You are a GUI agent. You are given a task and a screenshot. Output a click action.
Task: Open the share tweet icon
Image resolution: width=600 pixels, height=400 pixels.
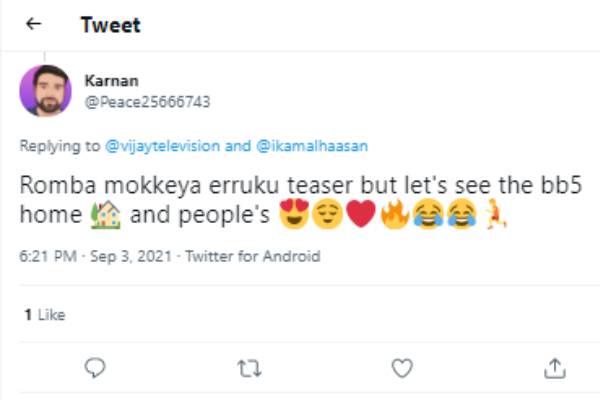555,368
